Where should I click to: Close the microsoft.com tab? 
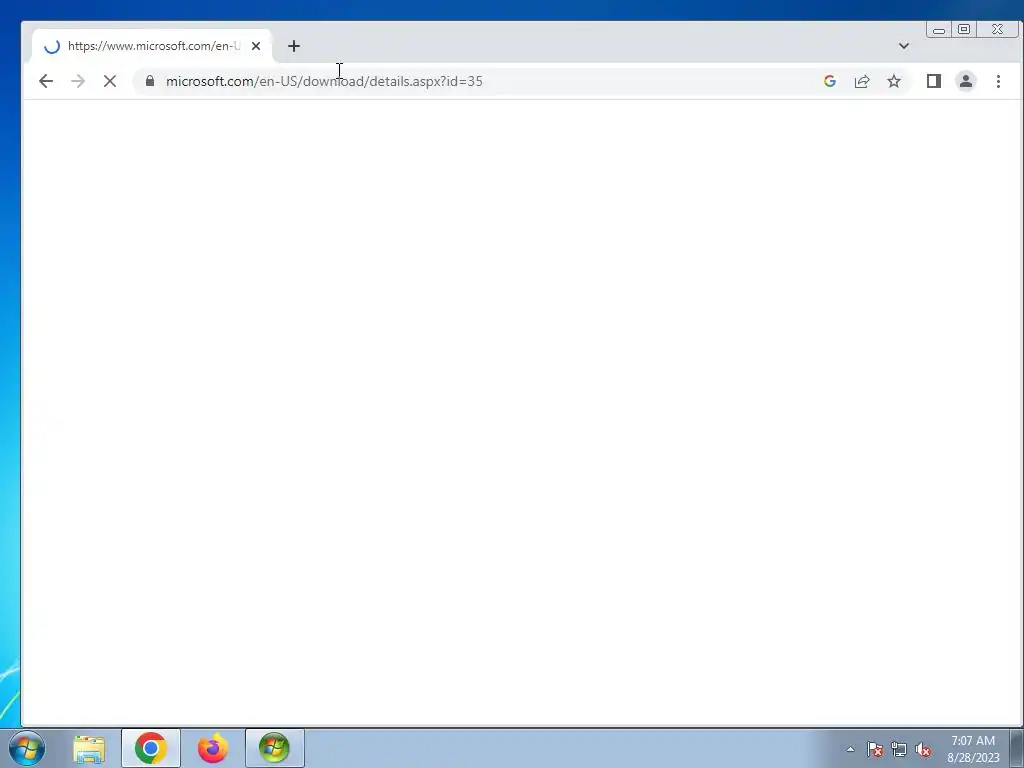click(256, 46)
